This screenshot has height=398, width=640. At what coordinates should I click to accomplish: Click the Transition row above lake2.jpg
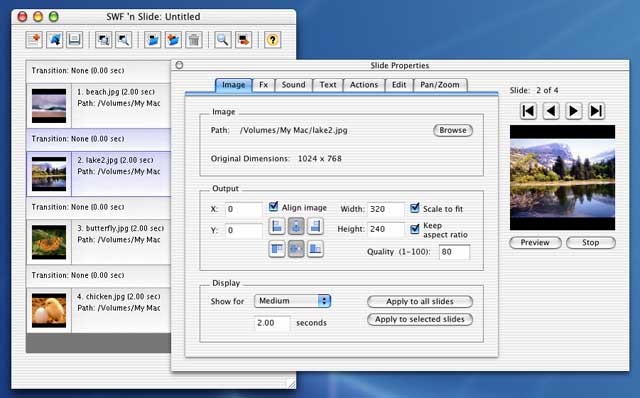(98, 139)
